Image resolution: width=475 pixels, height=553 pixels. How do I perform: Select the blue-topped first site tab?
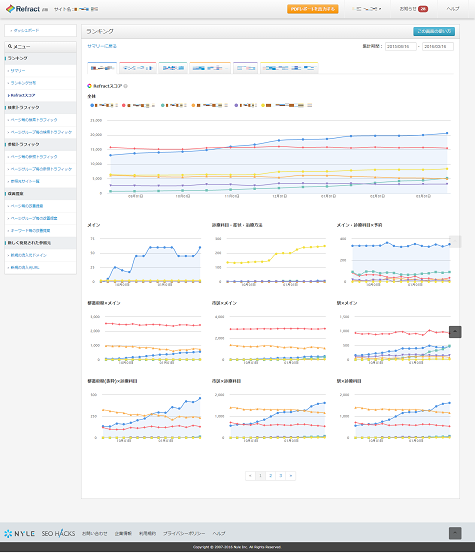pos(102,68)
